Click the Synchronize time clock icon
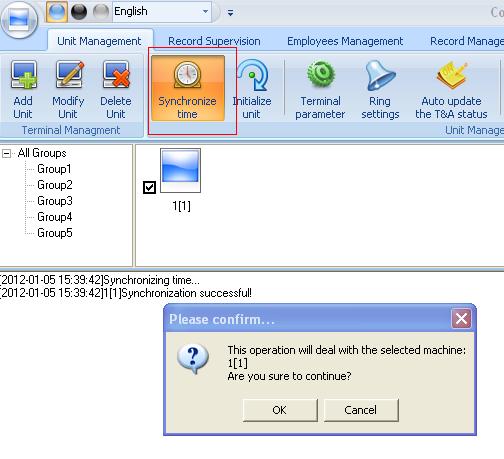 point(187,75)
